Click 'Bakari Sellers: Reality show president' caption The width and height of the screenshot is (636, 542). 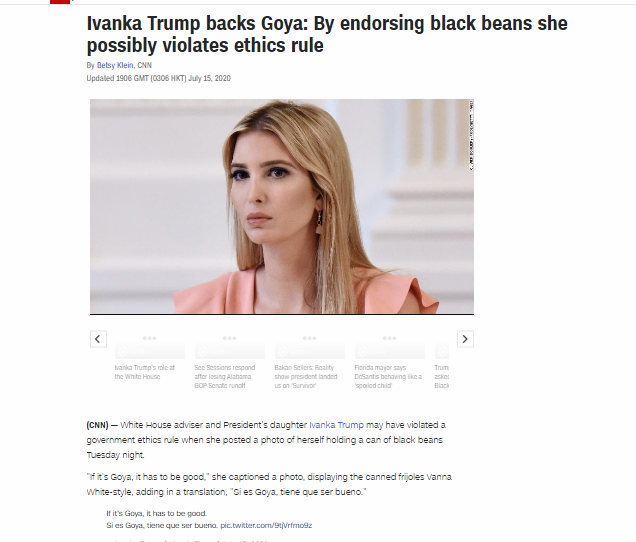[306, 376]
